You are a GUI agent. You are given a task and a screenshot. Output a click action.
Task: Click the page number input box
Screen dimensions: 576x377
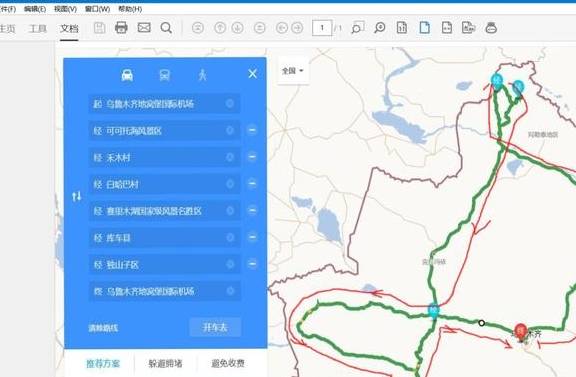[322, 28]
